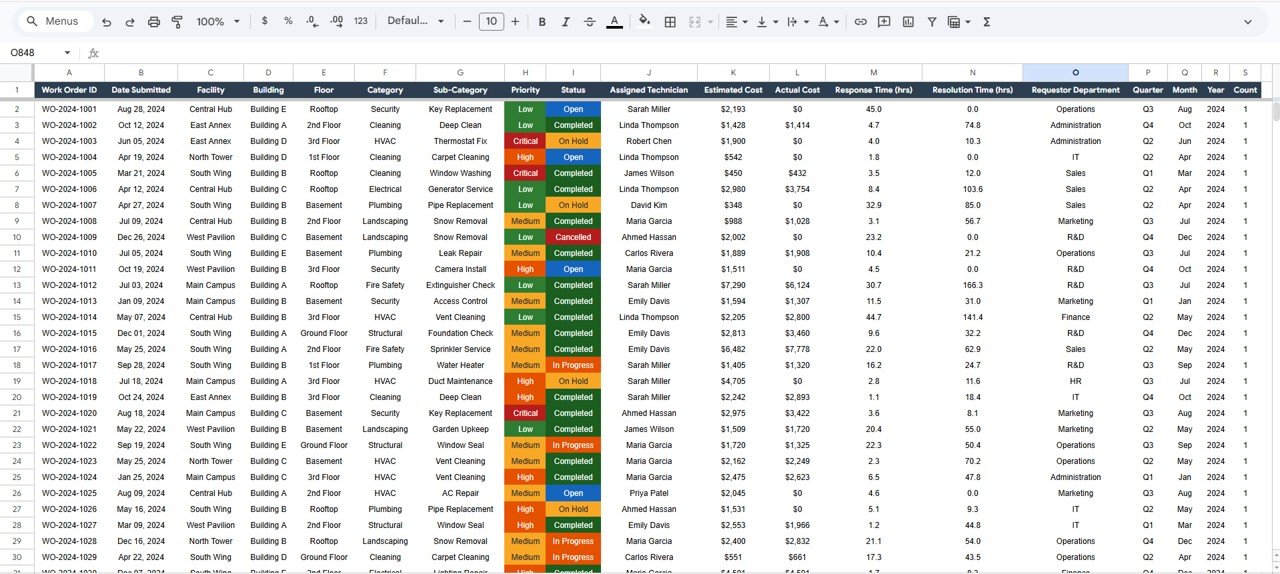Click the undo arrow icon
Viewport: 1280px width, 574px height.
click(106, 21)
